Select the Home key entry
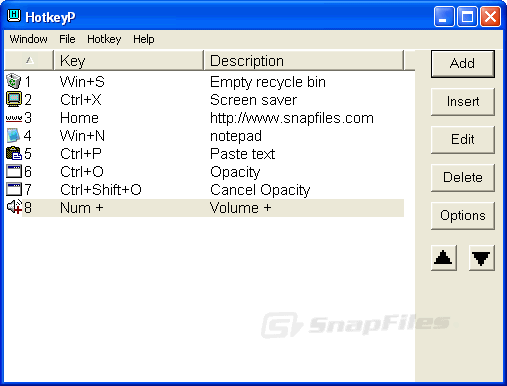 tap(79, 118)
